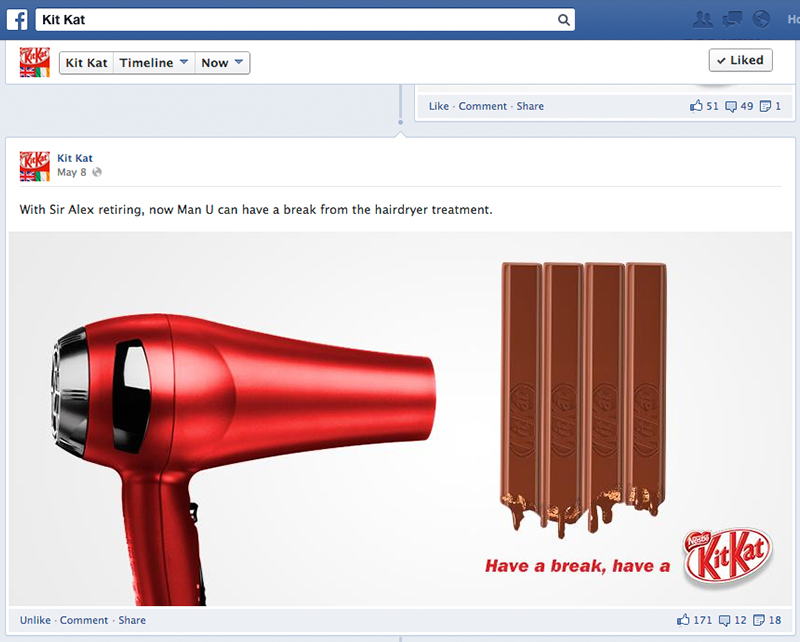The image size is (800, 642).
Task: Open the Kit Kat author name link
Action: point(75,158)
